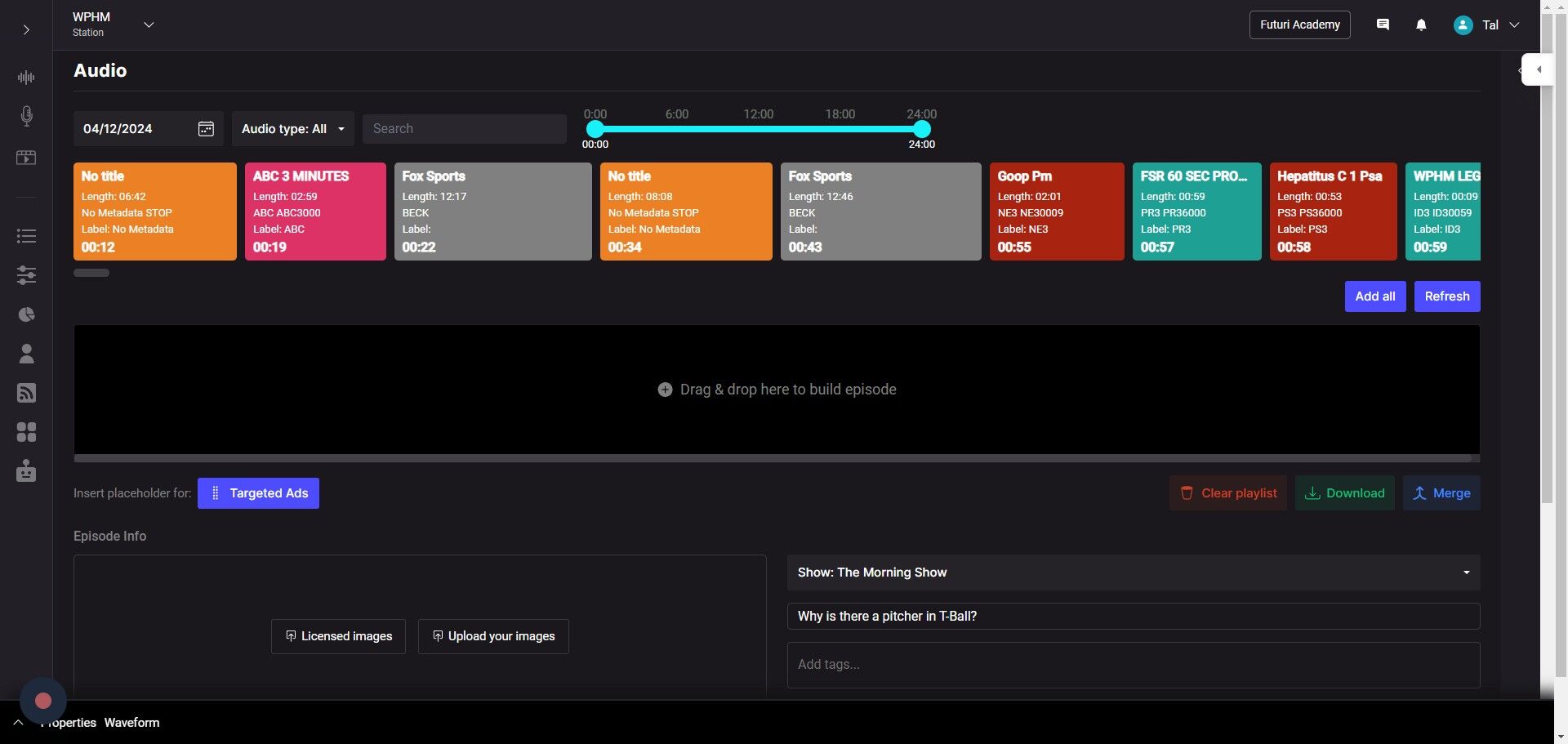Viewport: 1568px width, 744px height.
Task: Click the Merge button
Action: click(x=1441, y=493)
